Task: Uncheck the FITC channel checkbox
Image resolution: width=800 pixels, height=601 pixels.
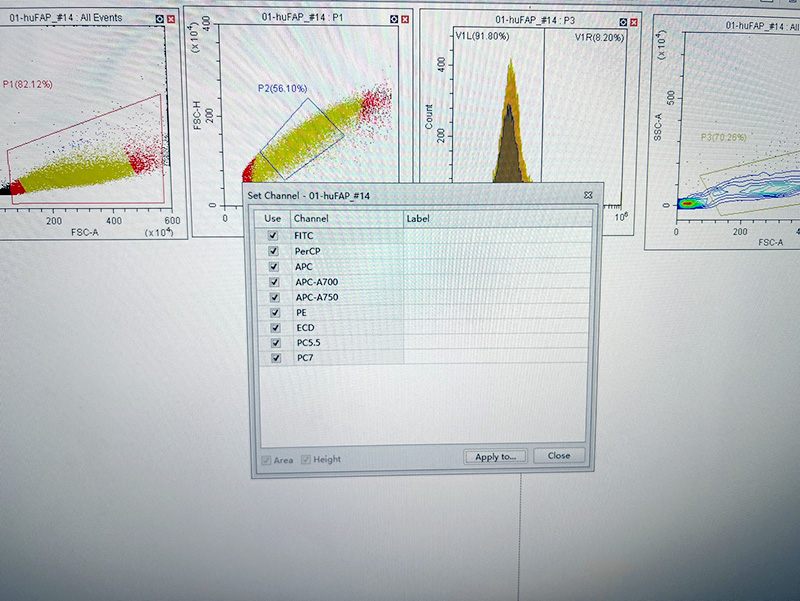Action: [x=273, y=236]
